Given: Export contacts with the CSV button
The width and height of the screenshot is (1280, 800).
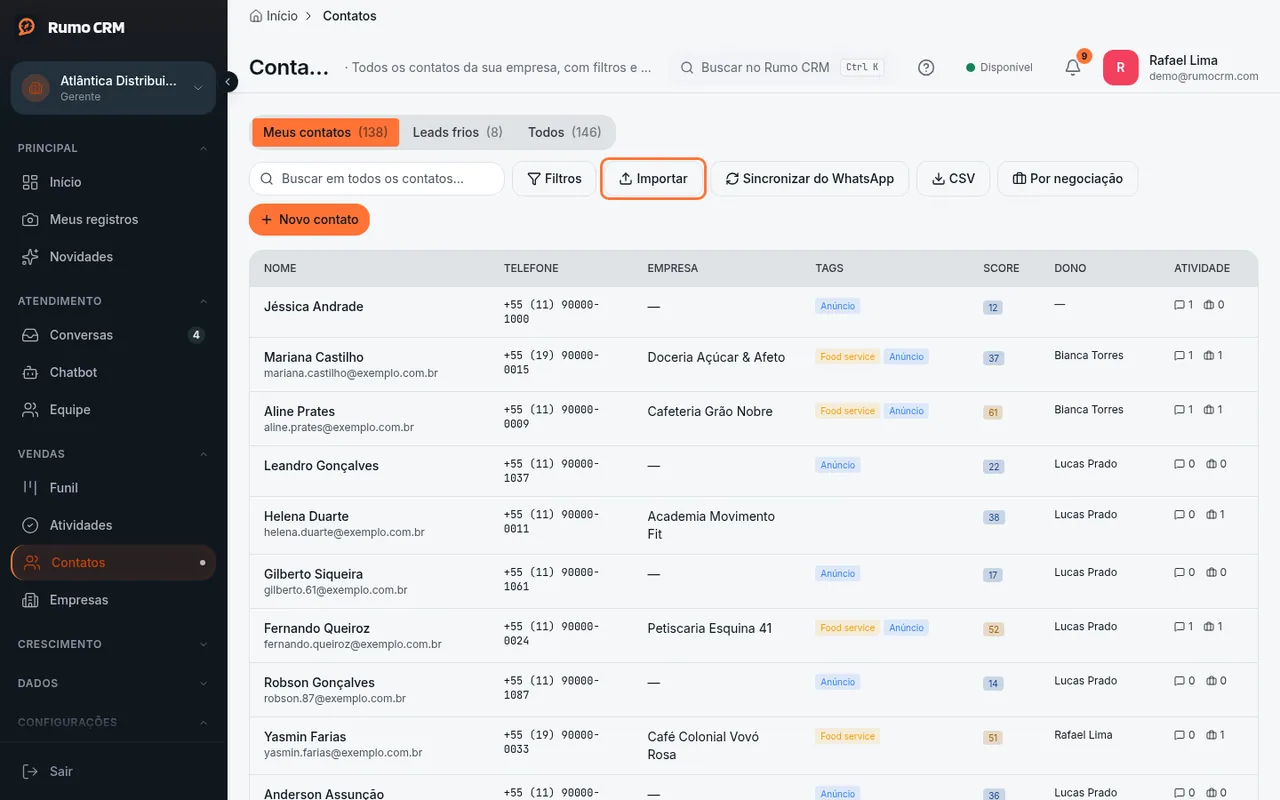Looking at the screenshot, I should pos(953,178).
